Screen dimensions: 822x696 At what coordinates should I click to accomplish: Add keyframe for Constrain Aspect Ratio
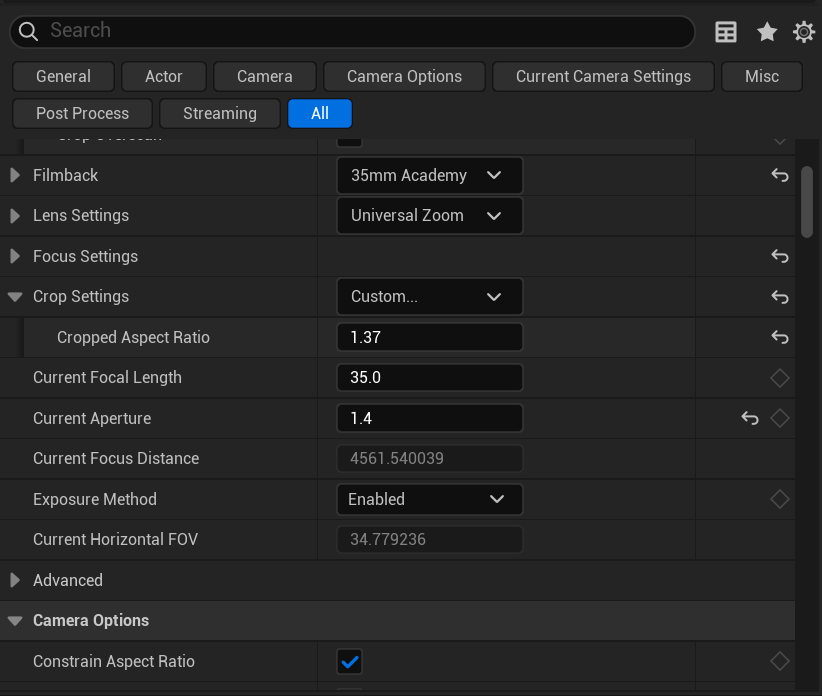780,661
